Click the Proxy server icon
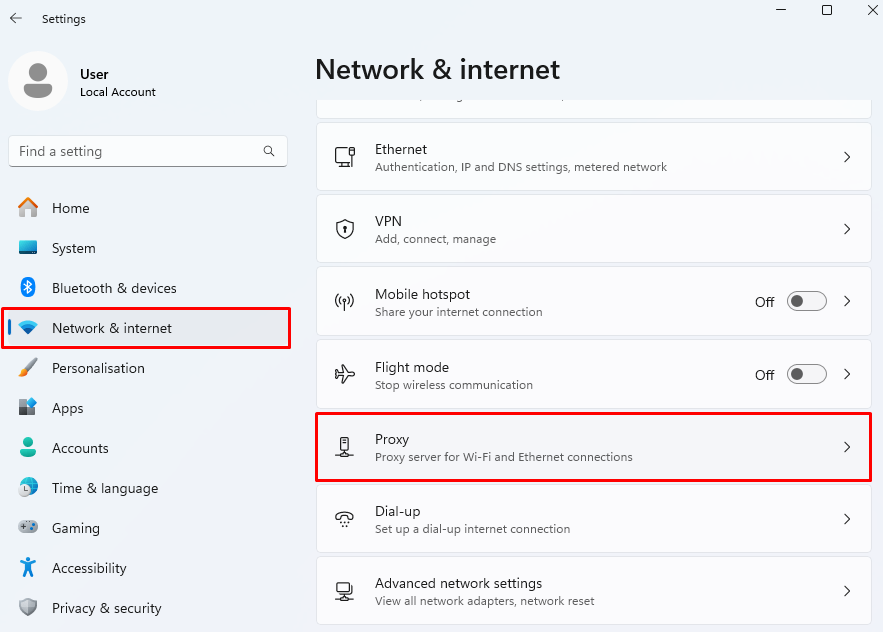The height and width of the screenshot is (632, 883). [345, 447]
